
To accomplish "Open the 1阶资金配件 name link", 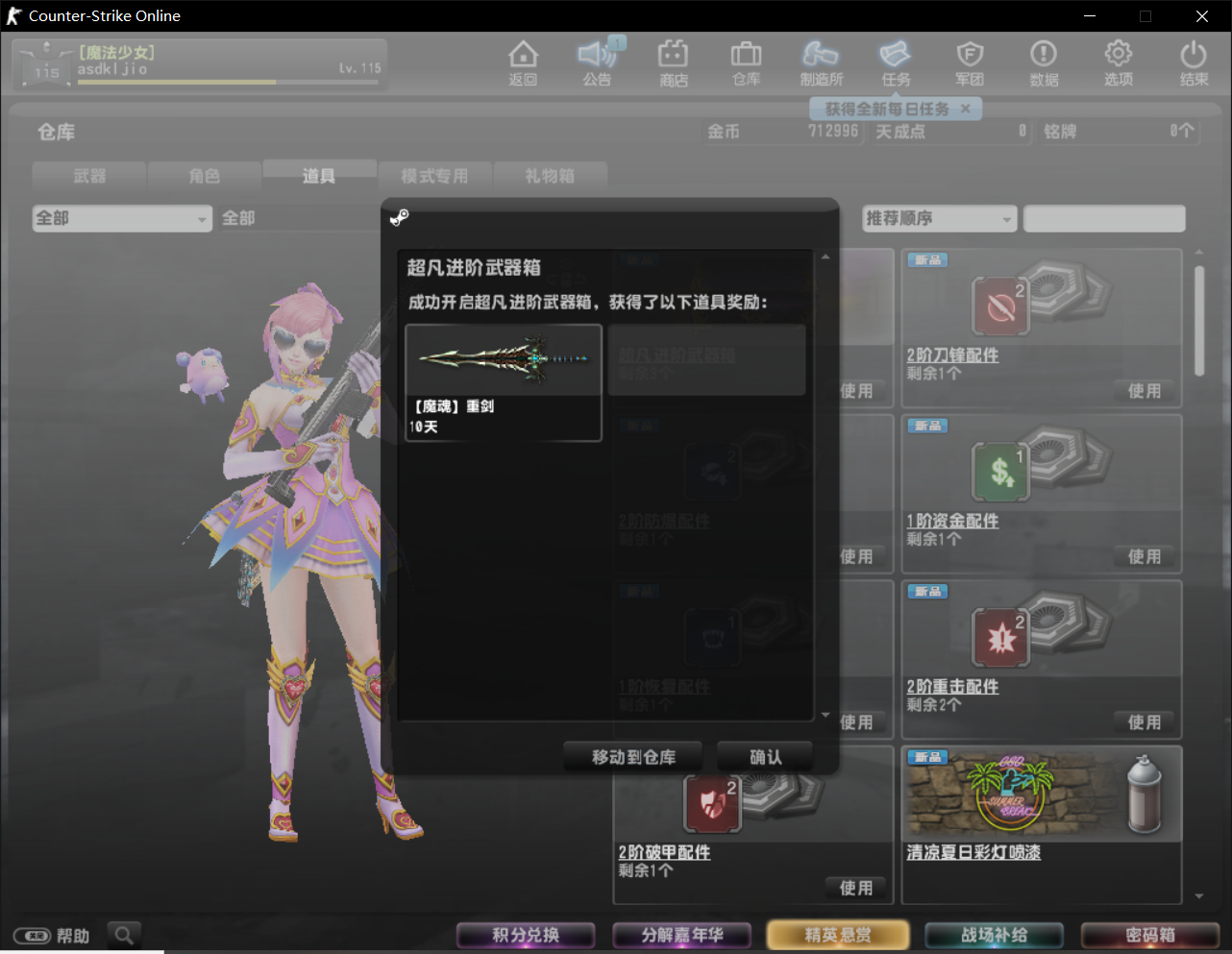I will pos(952,521).
